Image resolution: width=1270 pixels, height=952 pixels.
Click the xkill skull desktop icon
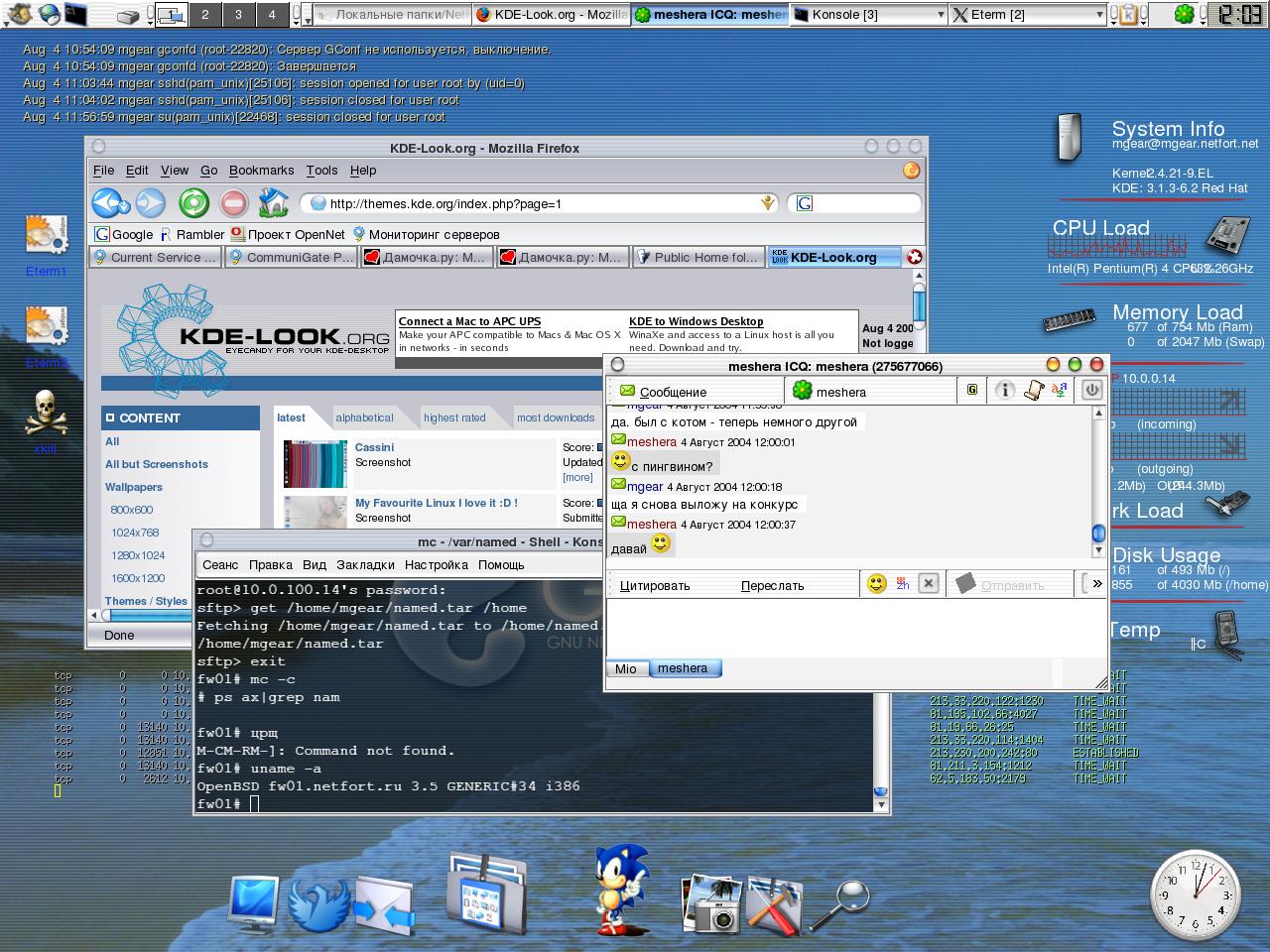point(46,421)
